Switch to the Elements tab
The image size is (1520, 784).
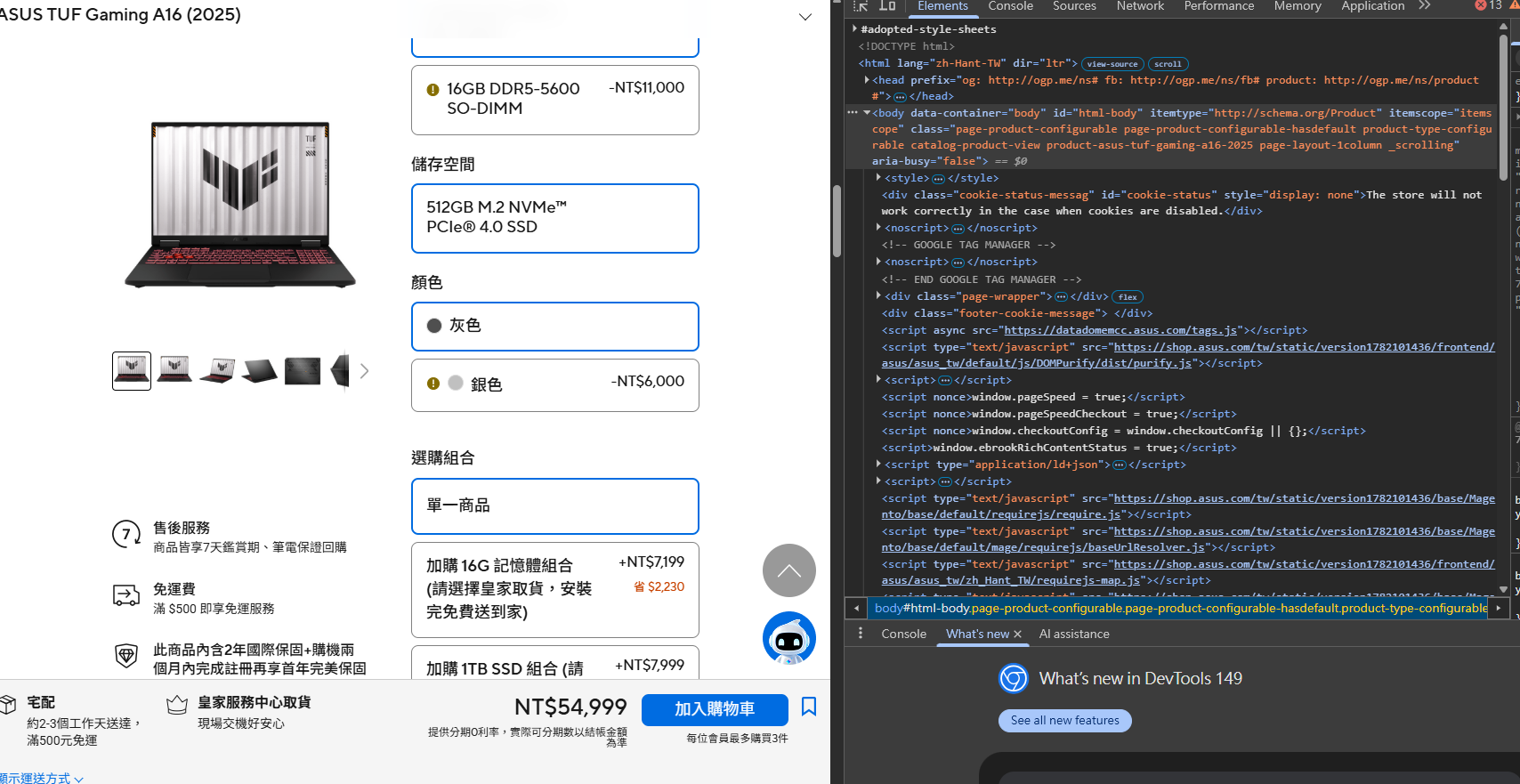942,6
